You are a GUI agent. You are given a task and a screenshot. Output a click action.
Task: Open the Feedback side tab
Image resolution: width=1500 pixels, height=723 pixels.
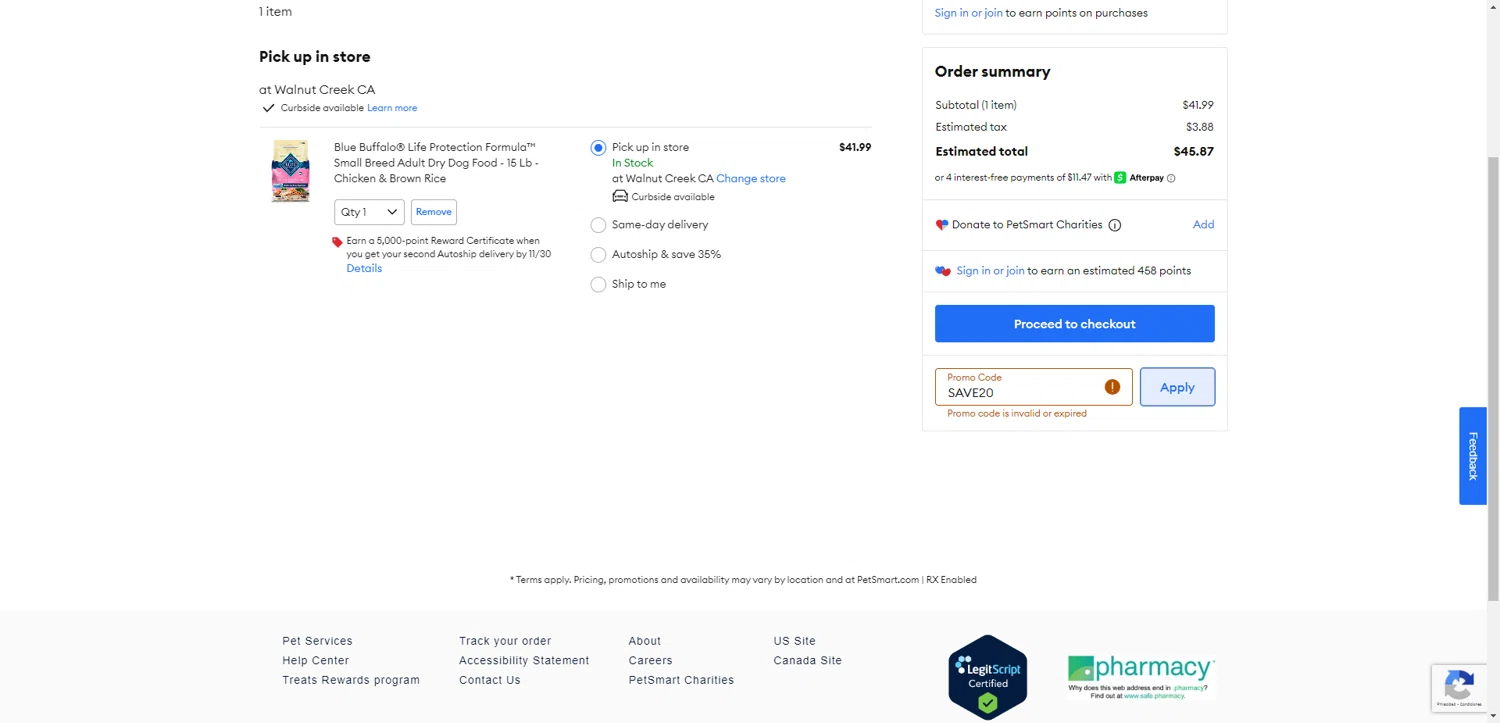1472,456
